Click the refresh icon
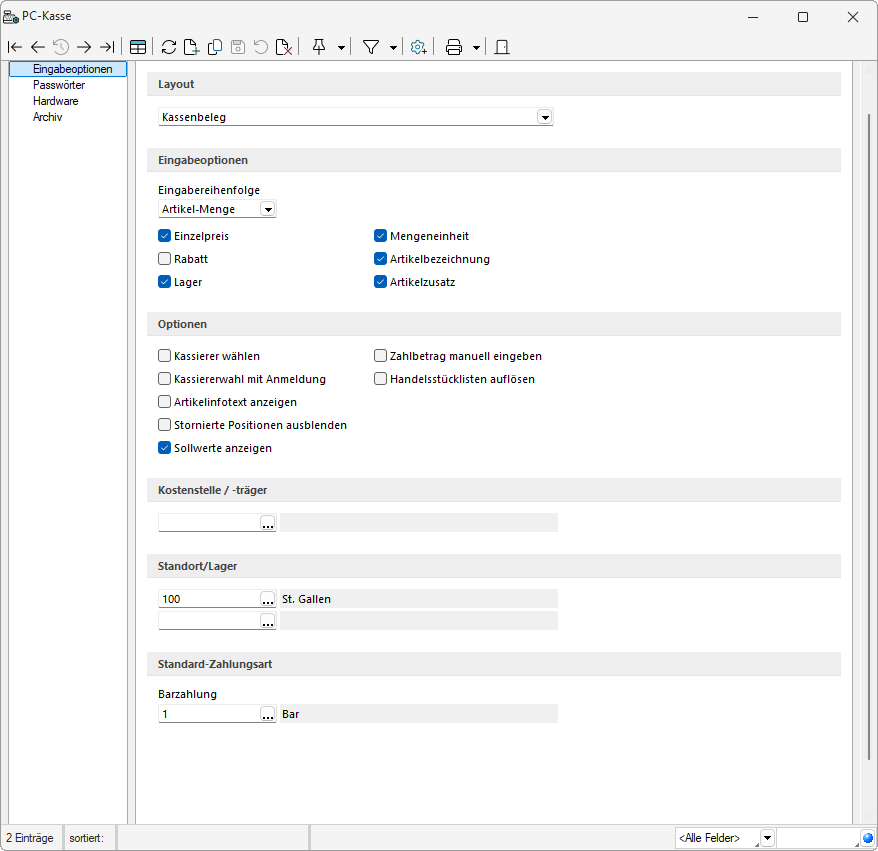 (168, 47)
